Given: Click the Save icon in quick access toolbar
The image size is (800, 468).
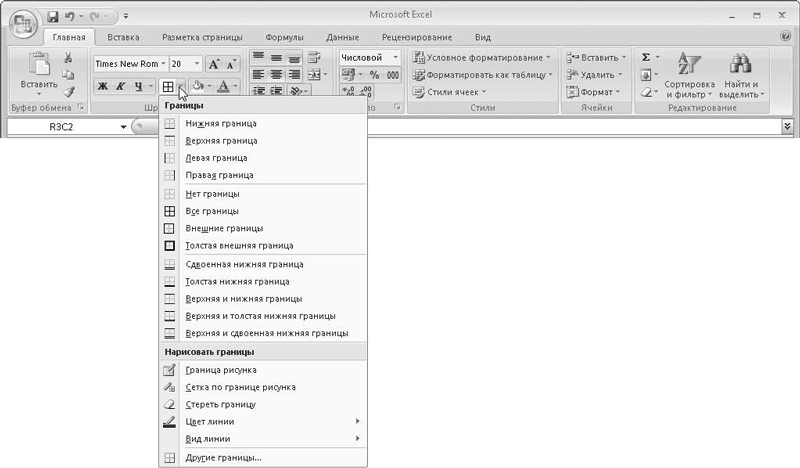Looking at the screenshot, I should point(52,17).
